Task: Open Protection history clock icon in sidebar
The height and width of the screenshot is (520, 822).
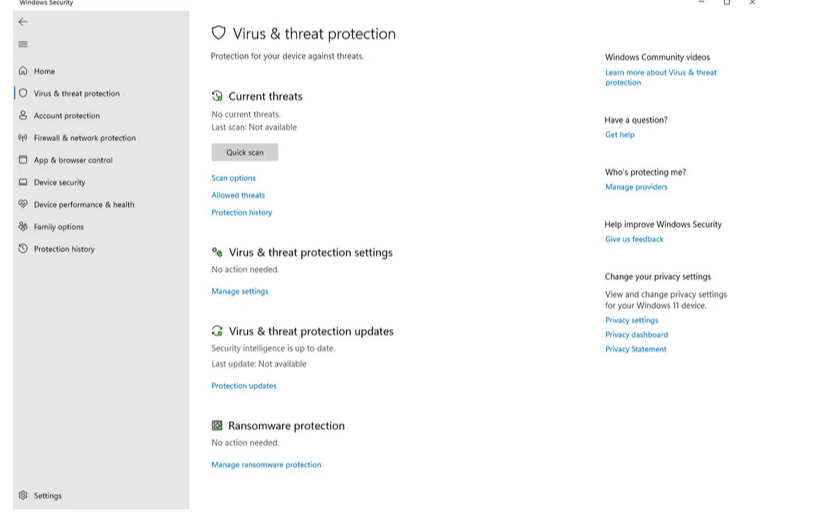Action: [23, 249]
